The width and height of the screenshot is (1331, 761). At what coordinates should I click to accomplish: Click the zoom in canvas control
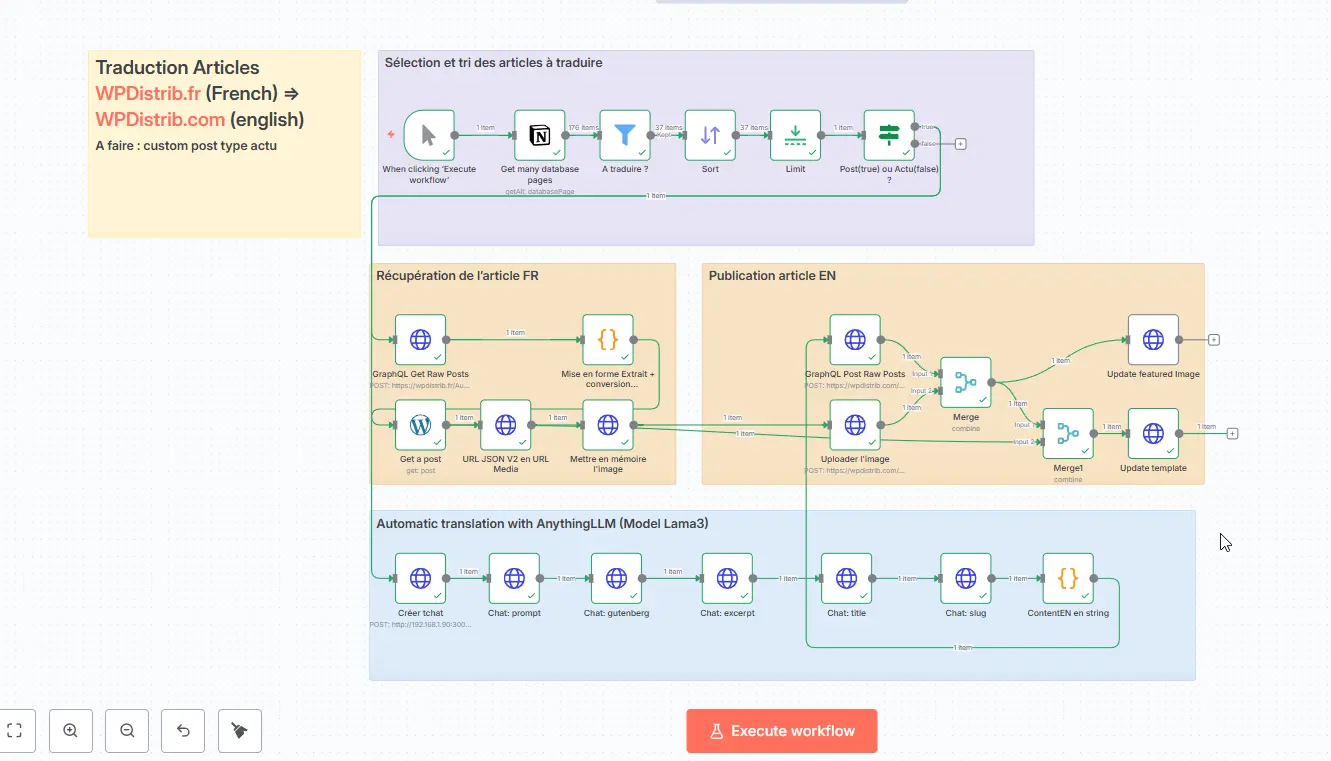71,731
